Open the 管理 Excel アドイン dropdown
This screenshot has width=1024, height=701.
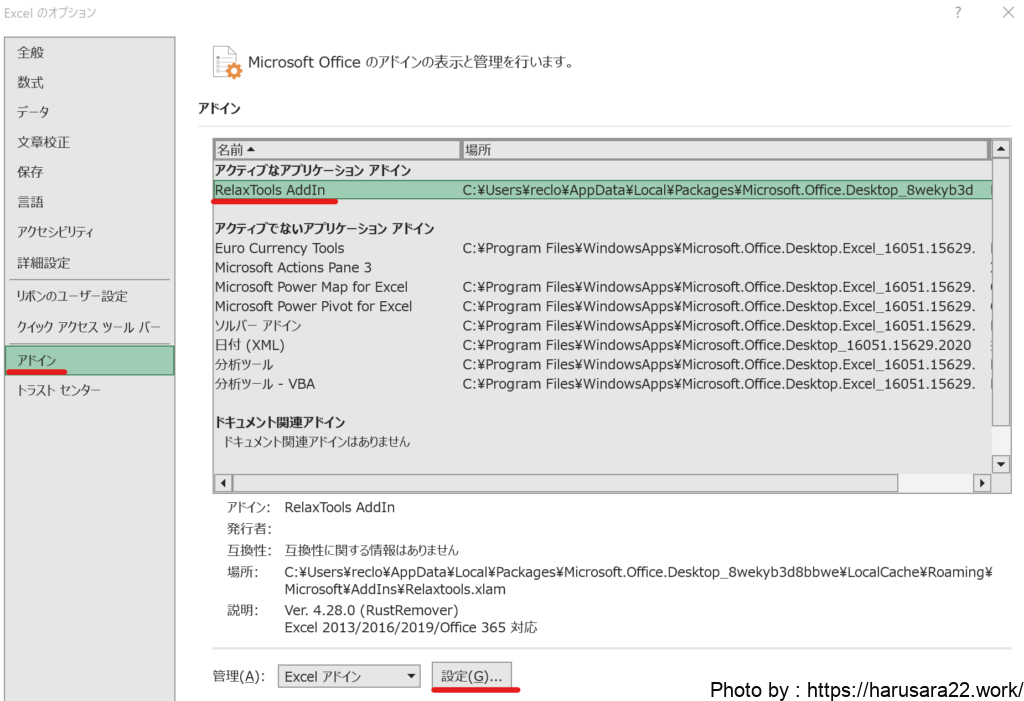coord(348,676)
